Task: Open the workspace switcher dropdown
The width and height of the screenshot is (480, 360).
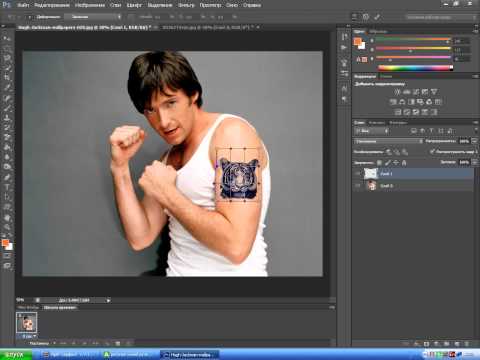Action: pos(441,17)
